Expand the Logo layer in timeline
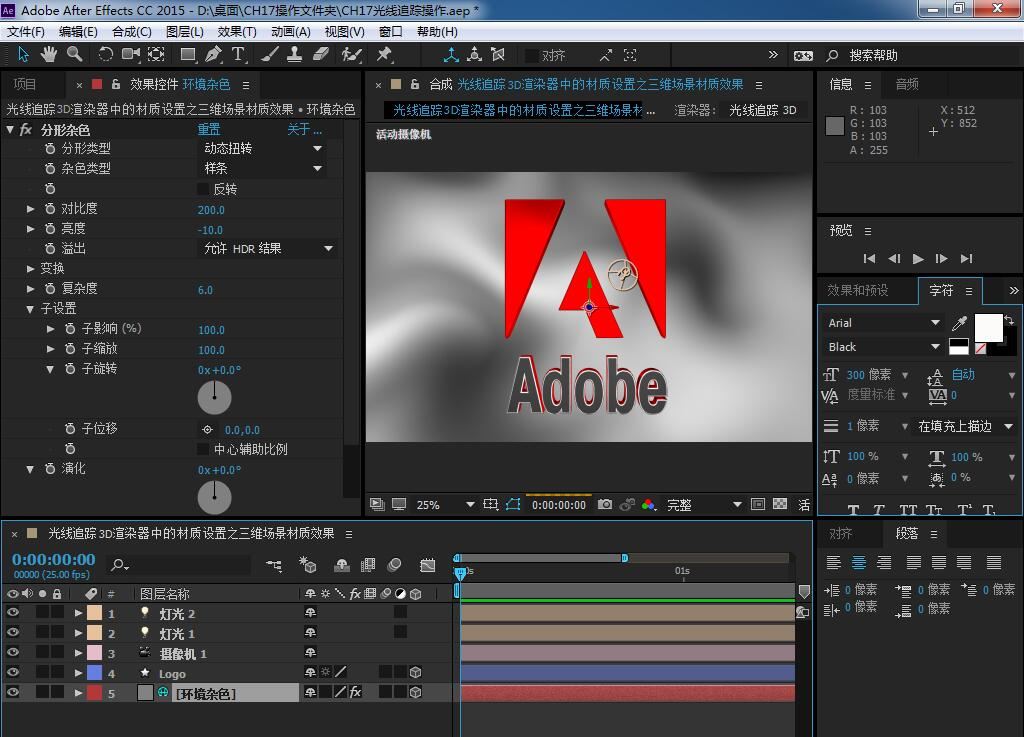Screen dimensions: 1024x737 click(78, 673)
